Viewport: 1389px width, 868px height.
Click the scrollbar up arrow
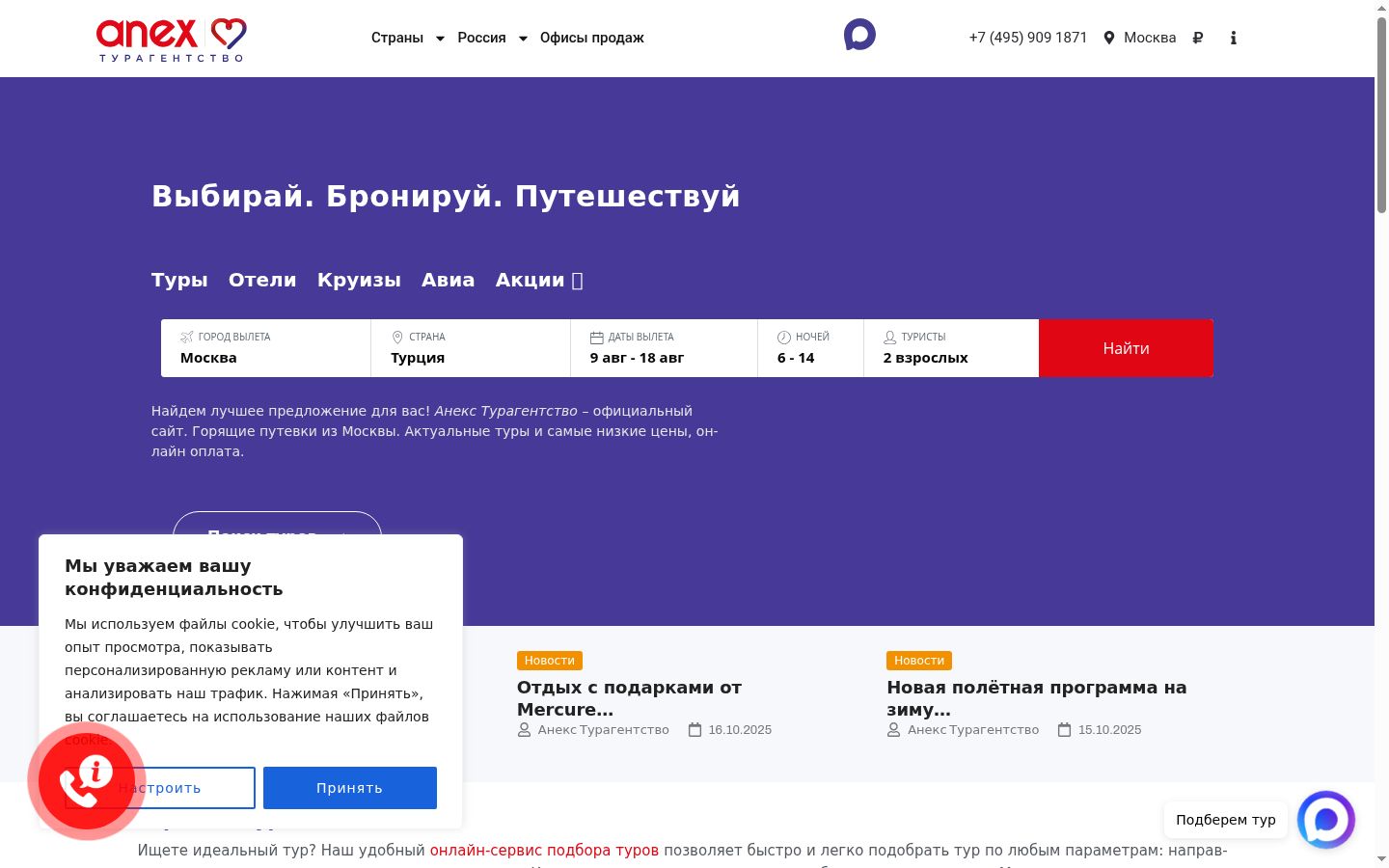1381,8
